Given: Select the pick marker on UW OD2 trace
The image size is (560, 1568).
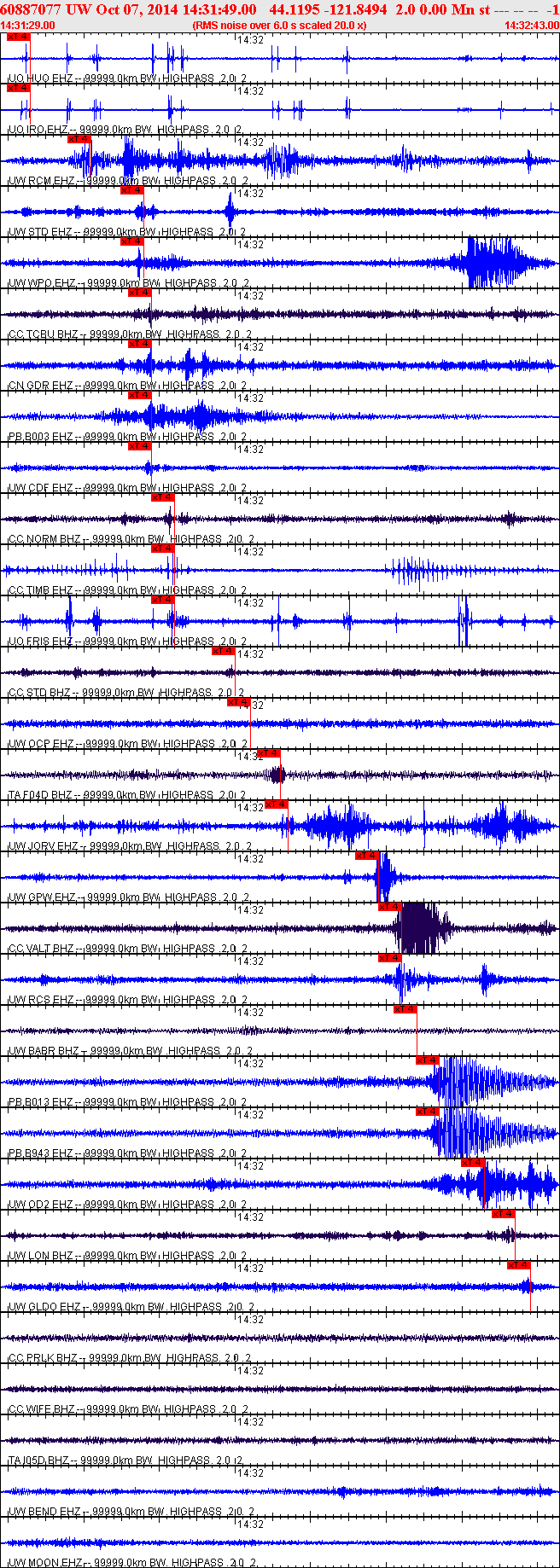Looking at the screenshot, I should (x=472, y=1163).
